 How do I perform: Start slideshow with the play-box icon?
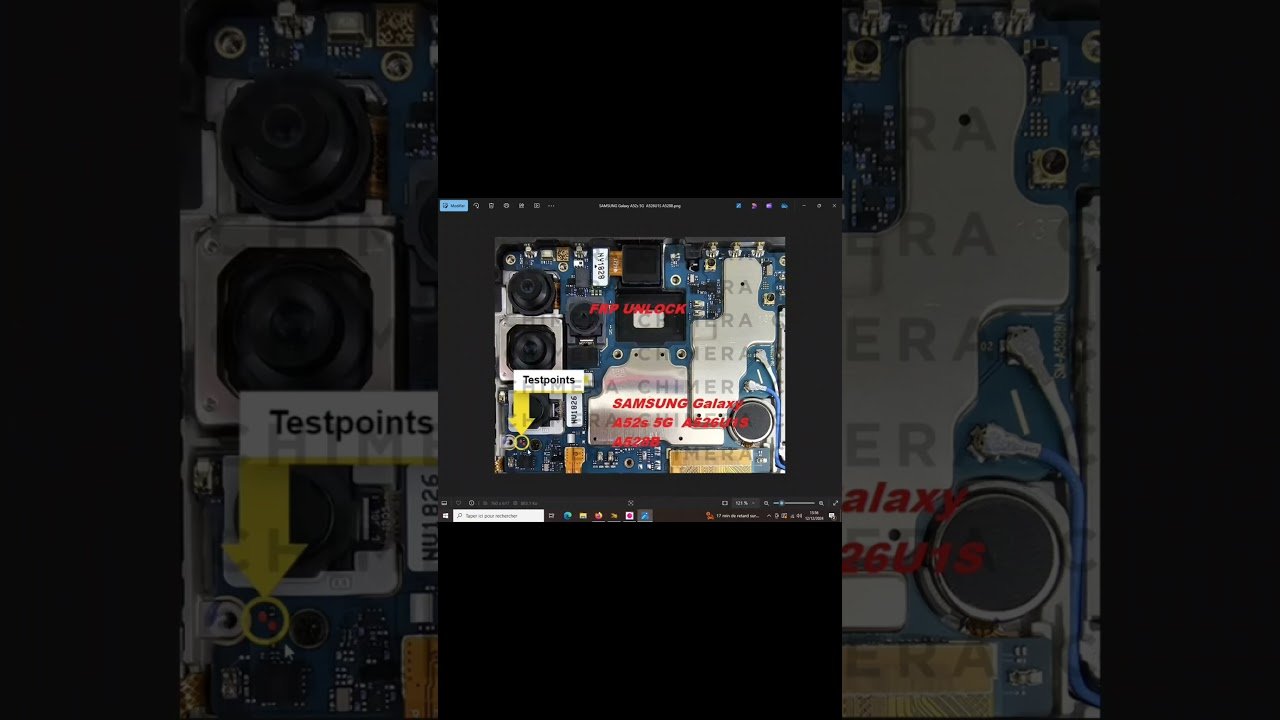pyautogui.click(x=537, y=205)
